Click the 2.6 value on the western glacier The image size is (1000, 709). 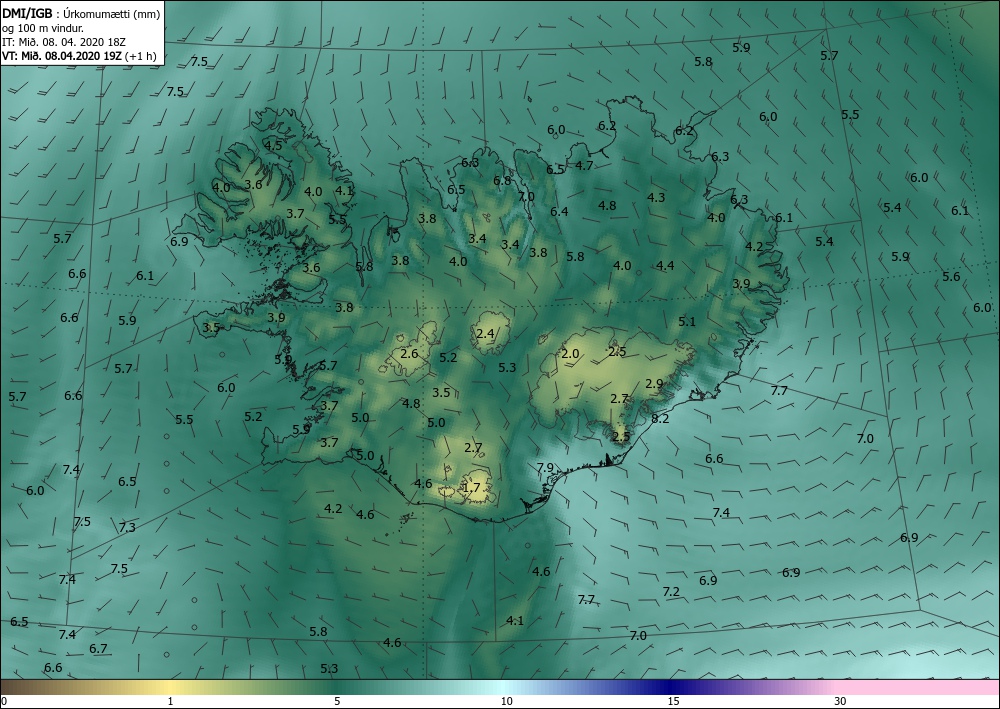(x=409, y=354)
